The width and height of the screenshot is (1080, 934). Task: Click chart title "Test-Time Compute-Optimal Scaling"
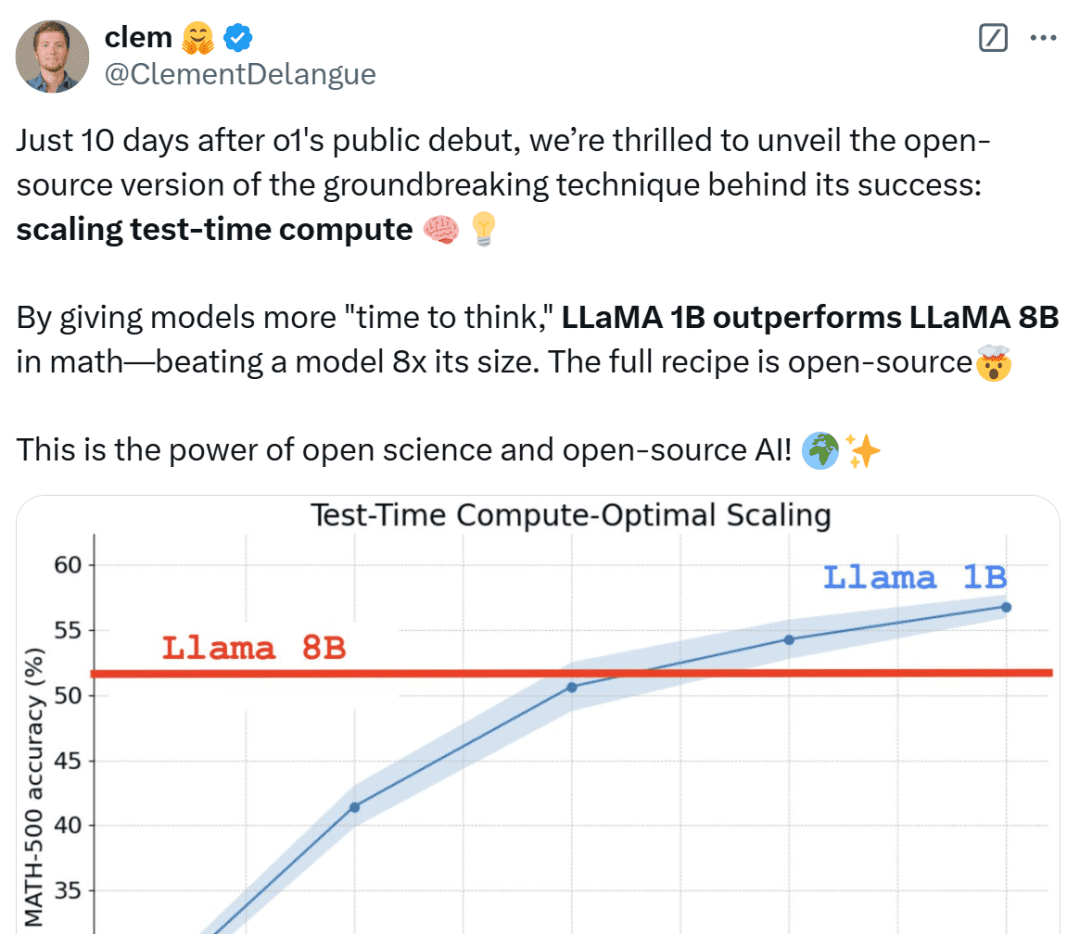pyautogui.click(x=571, y=516)
